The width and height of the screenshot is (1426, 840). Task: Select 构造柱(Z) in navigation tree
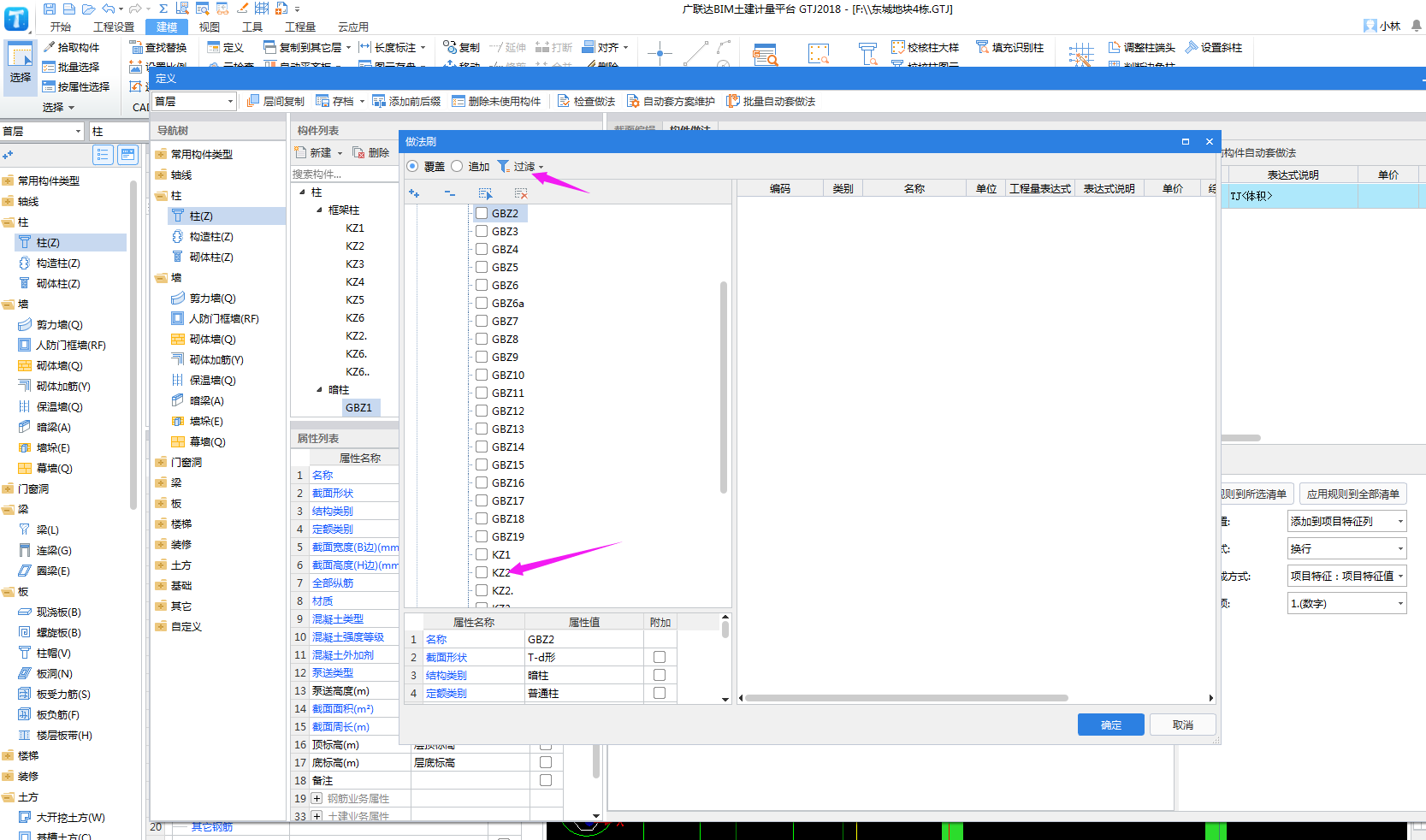pos(211,236)
